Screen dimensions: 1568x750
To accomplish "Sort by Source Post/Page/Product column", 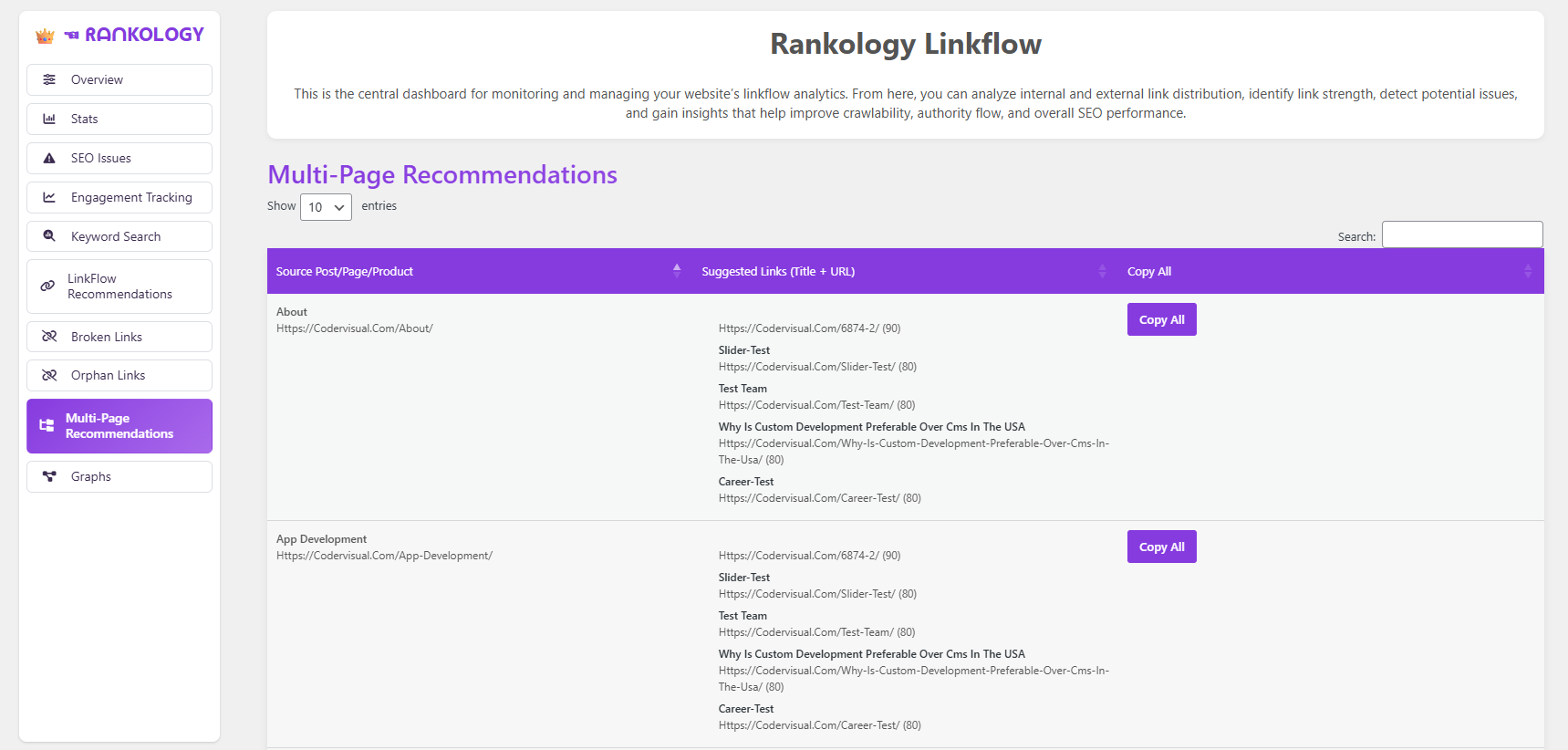I will point(474,271).
